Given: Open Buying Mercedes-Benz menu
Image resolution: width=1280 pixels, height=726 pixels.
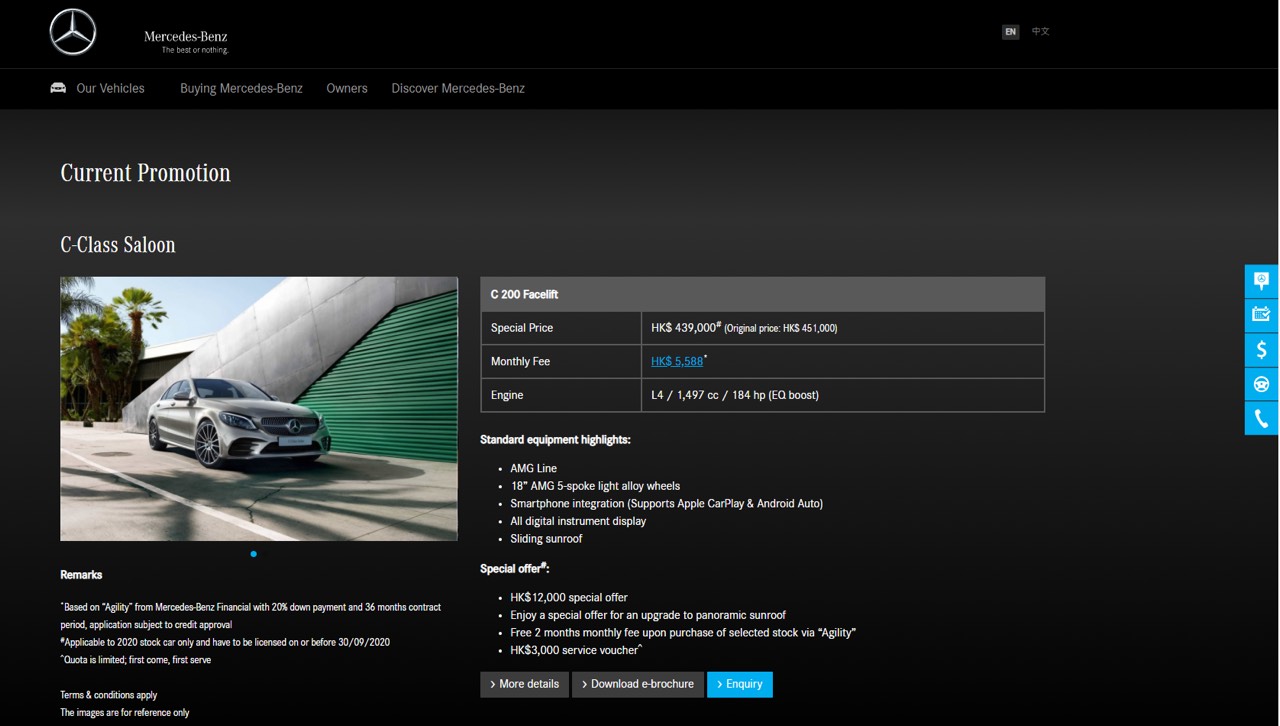Looking at the screenshot, I should [241, 88].
